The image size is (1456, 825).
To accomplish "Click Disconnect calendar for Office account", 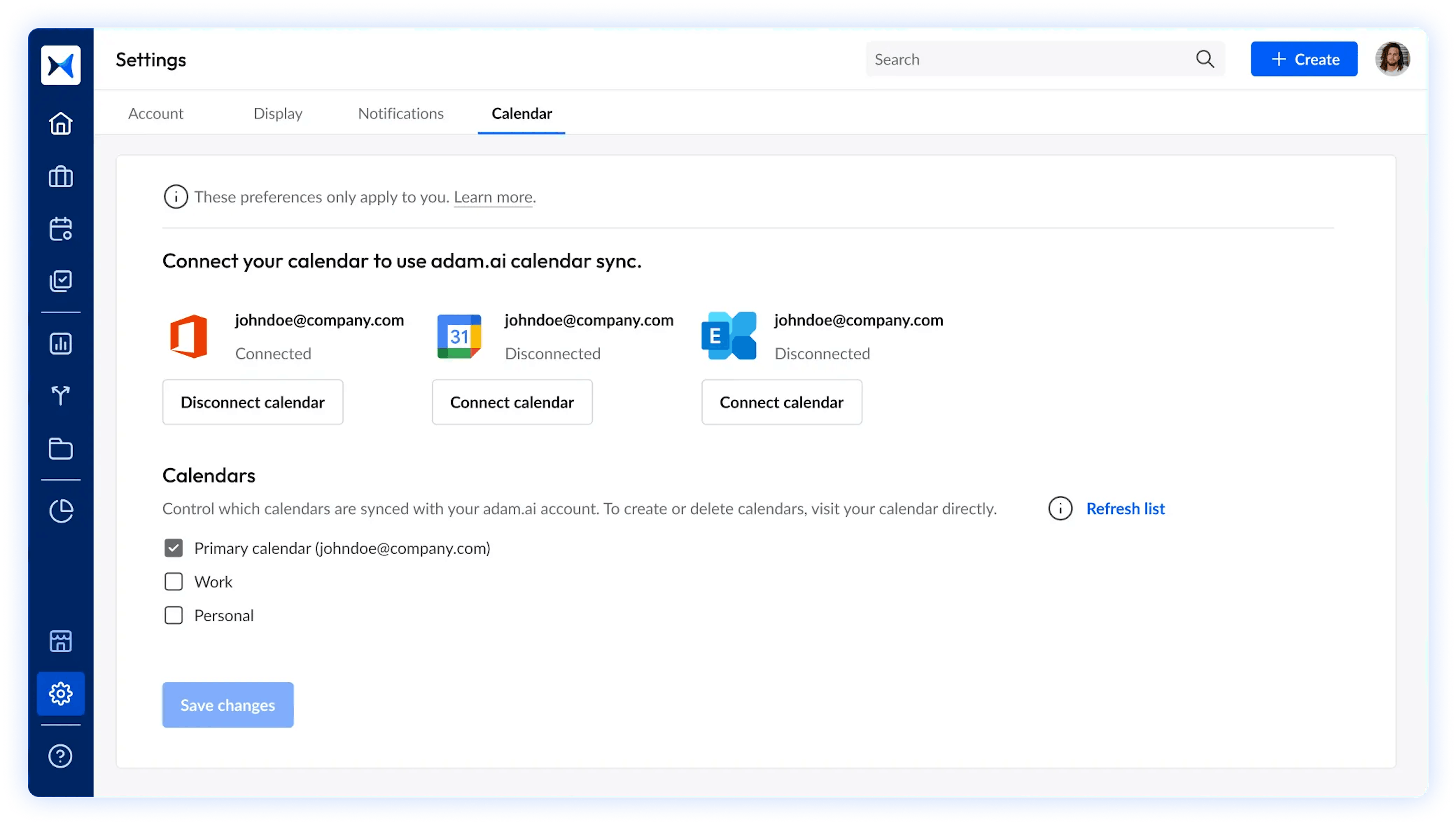I will click(x=252, y=401).
